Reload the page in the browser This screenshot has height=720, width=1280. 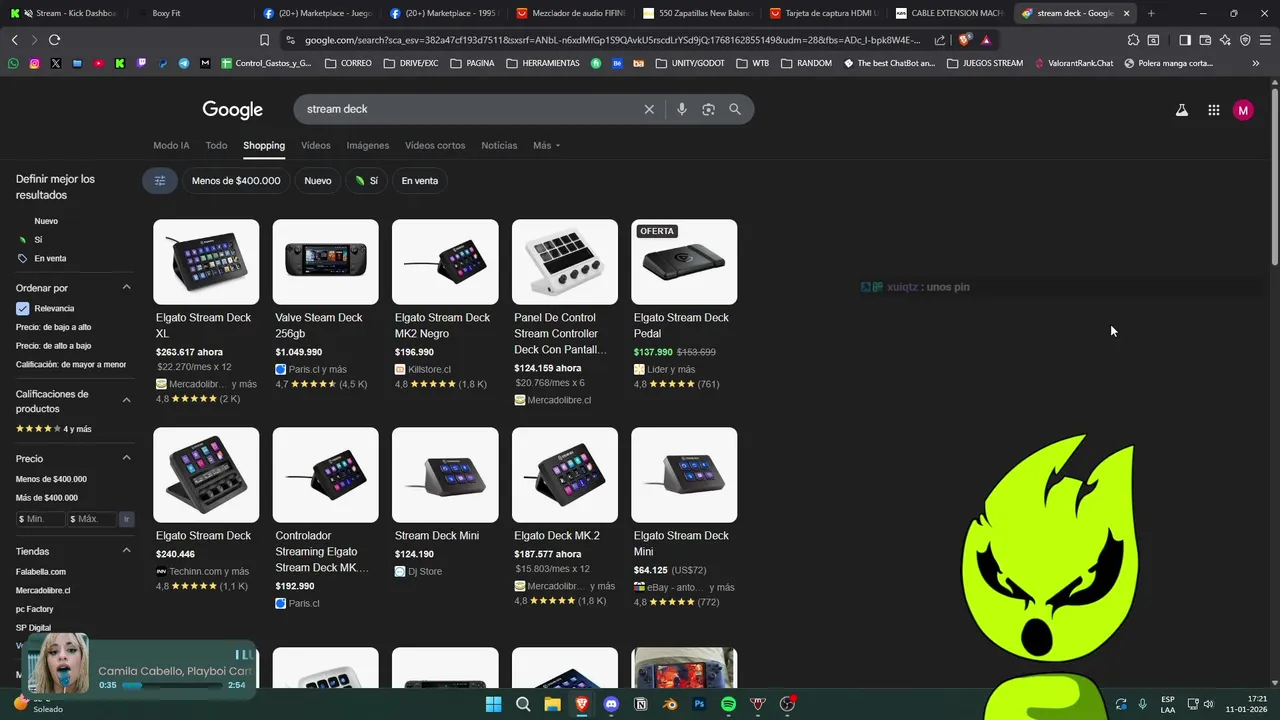[x=54, y=40]
